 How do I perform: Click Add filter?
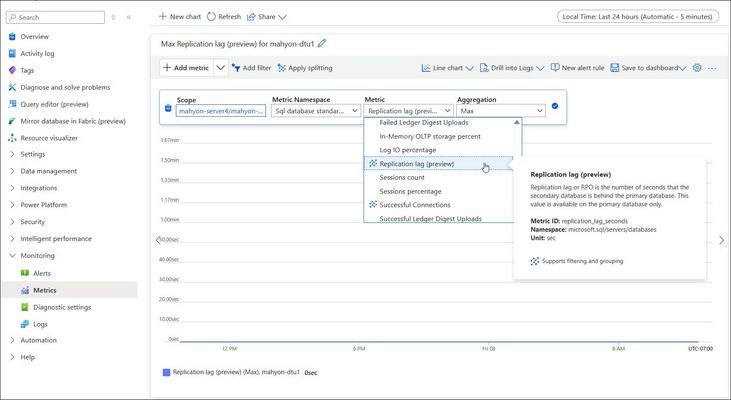251,68
